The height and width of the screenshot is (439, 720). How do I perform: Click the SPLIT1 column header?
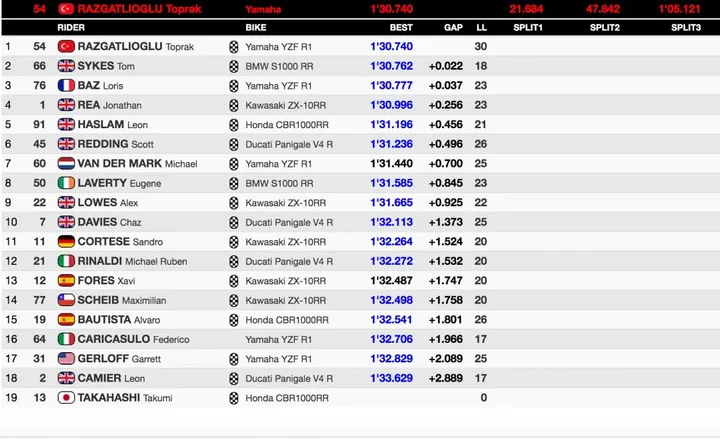tap(528, 28)
